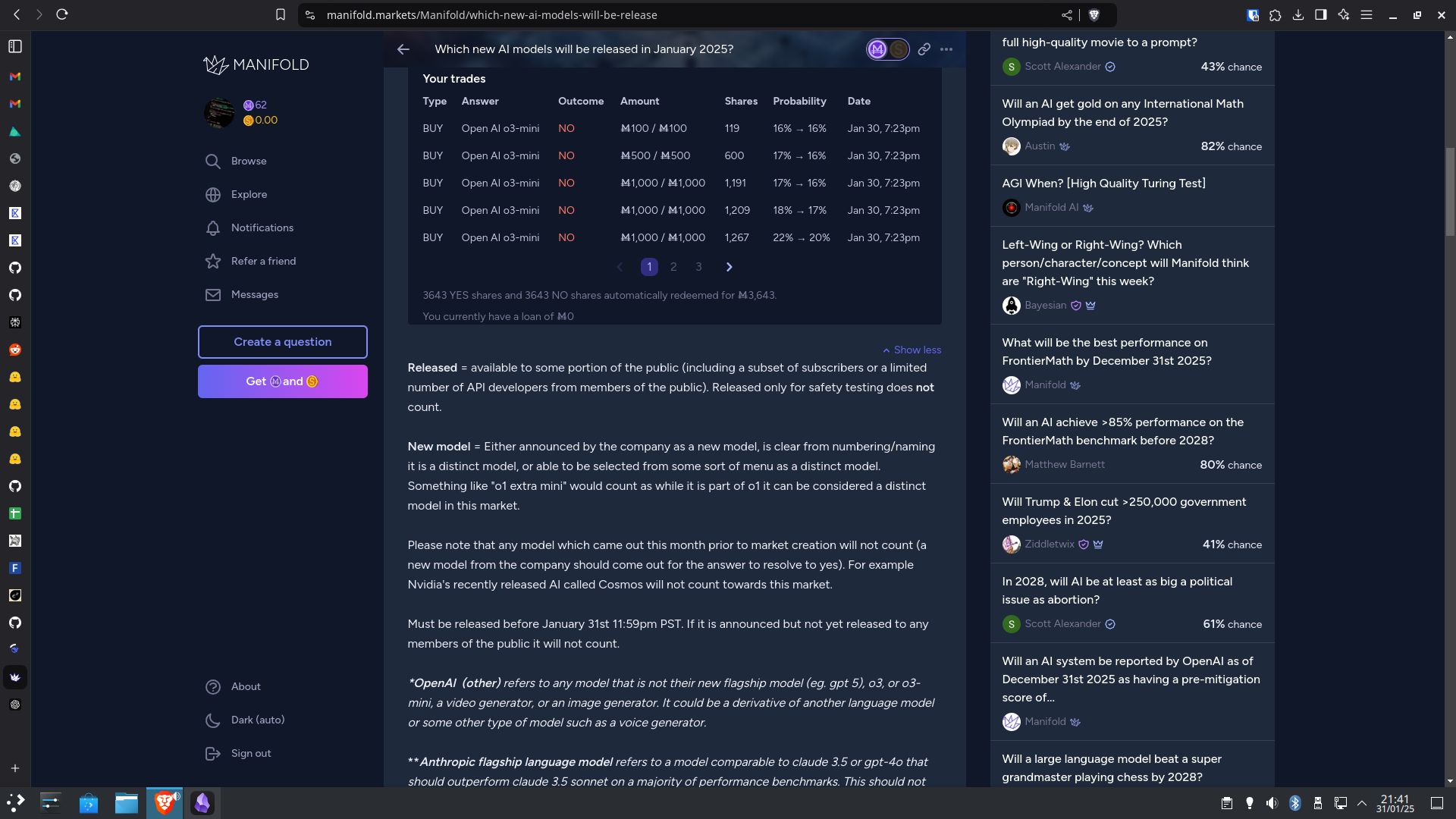The width and height of the screenshot is (1456, 819).
Task: Go to trades page 2
Action: (673, 267)
